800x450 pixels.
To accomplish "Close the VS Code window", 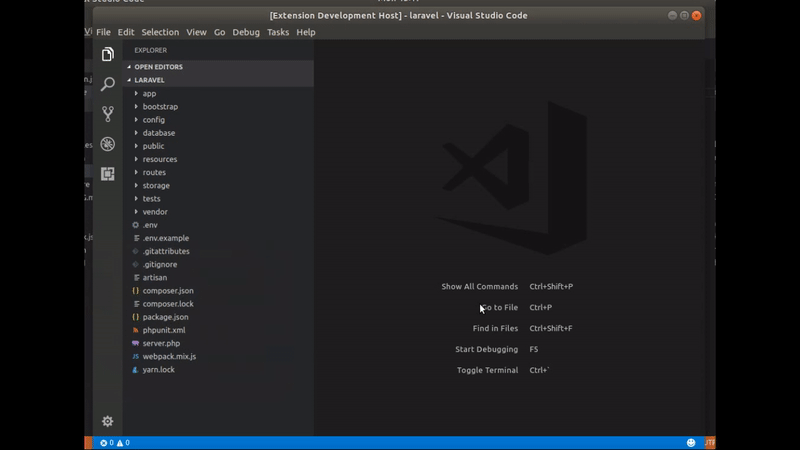I will pyautogui.click(x=696, y=16).
